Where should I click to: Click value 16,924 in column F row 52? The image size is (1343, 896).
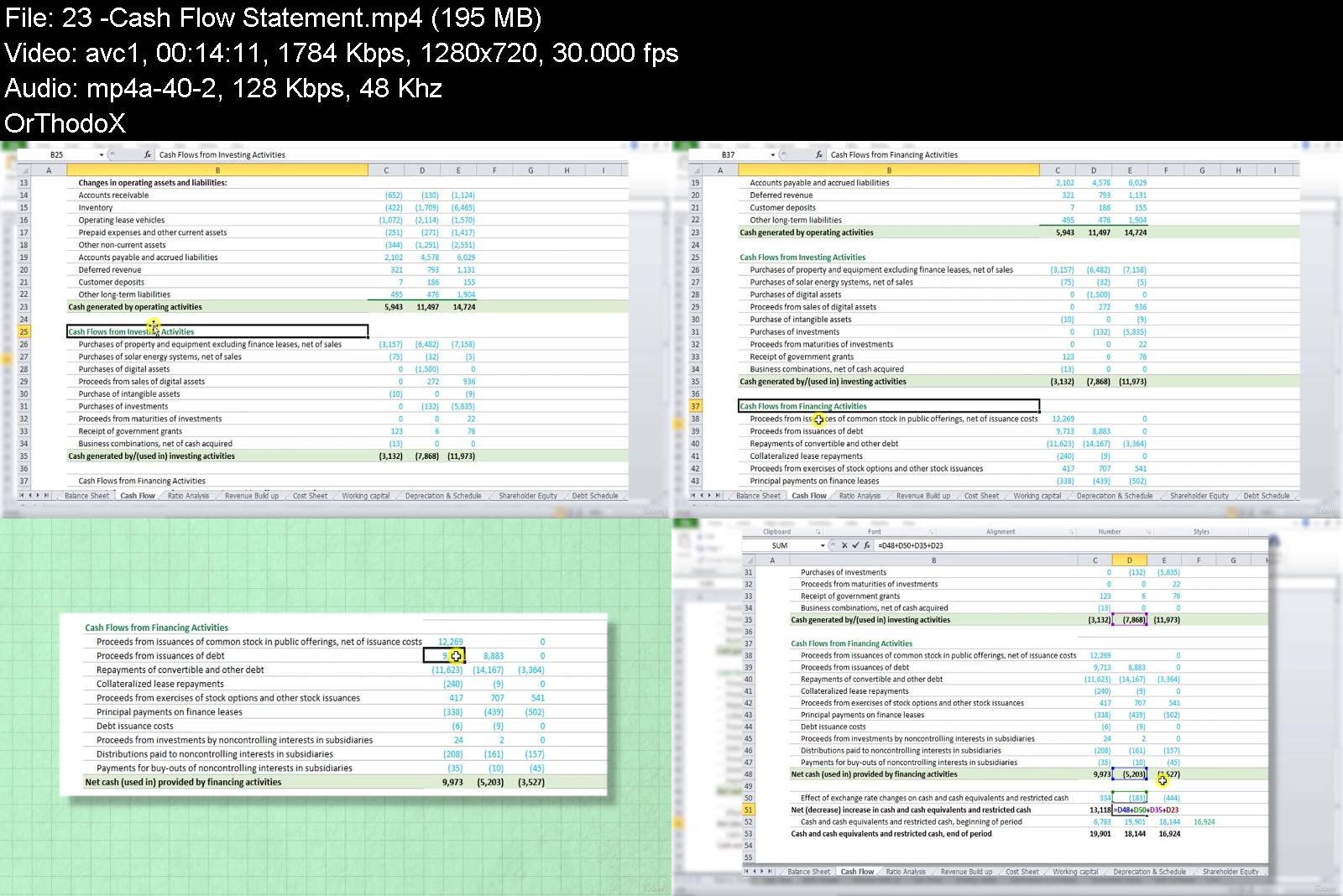pos(1204,822)
